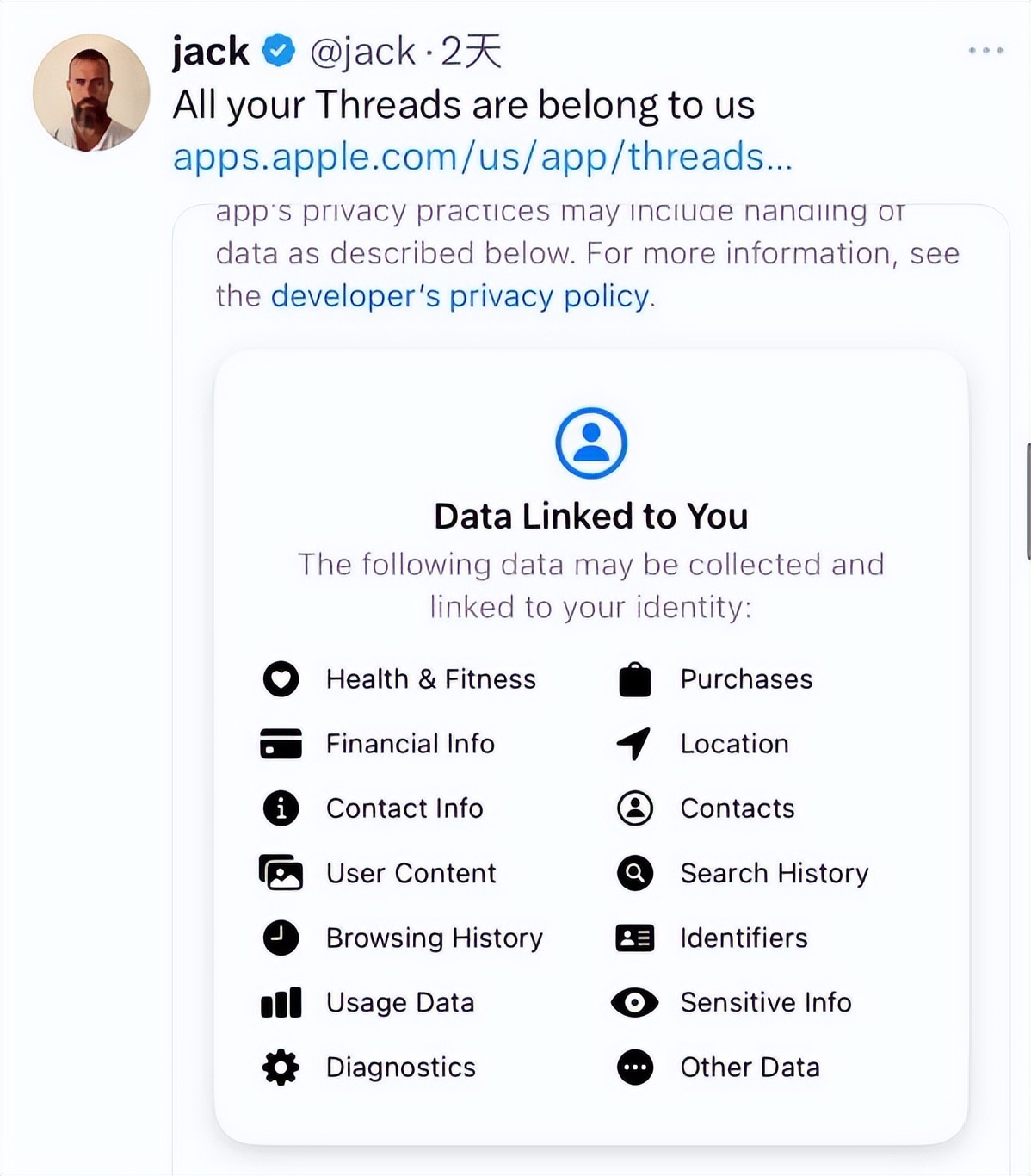Click the Search History magnifier icon

(x=635, y=873)
